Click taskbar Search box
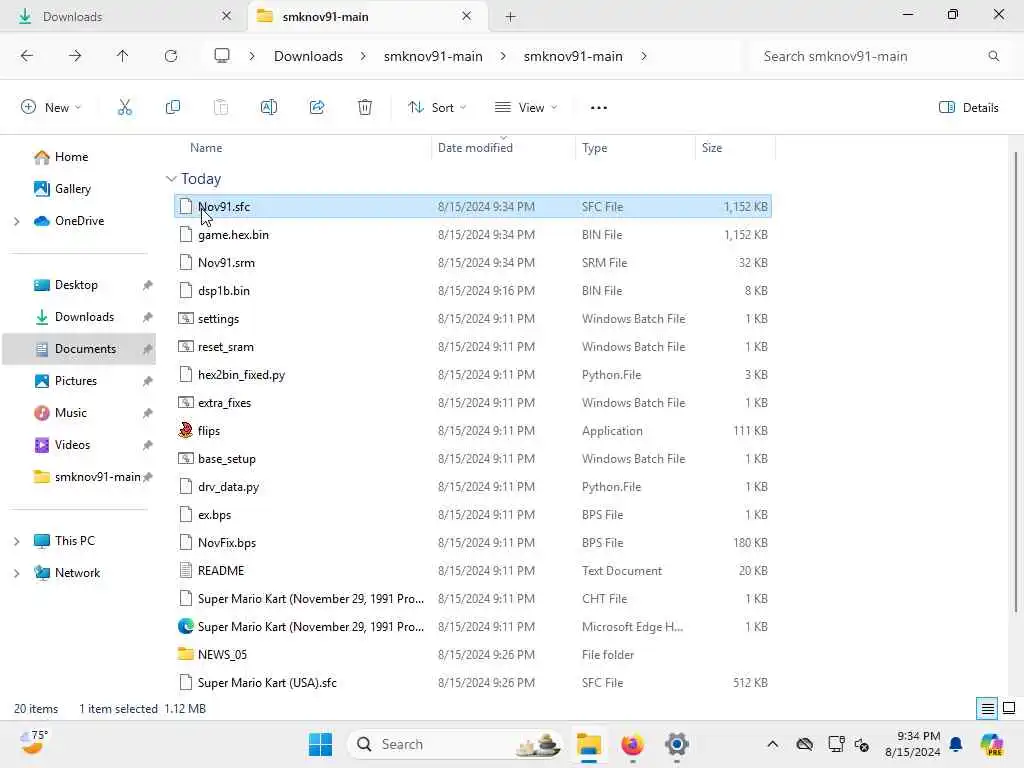1024x768 pixels. [x=455, y=744]
